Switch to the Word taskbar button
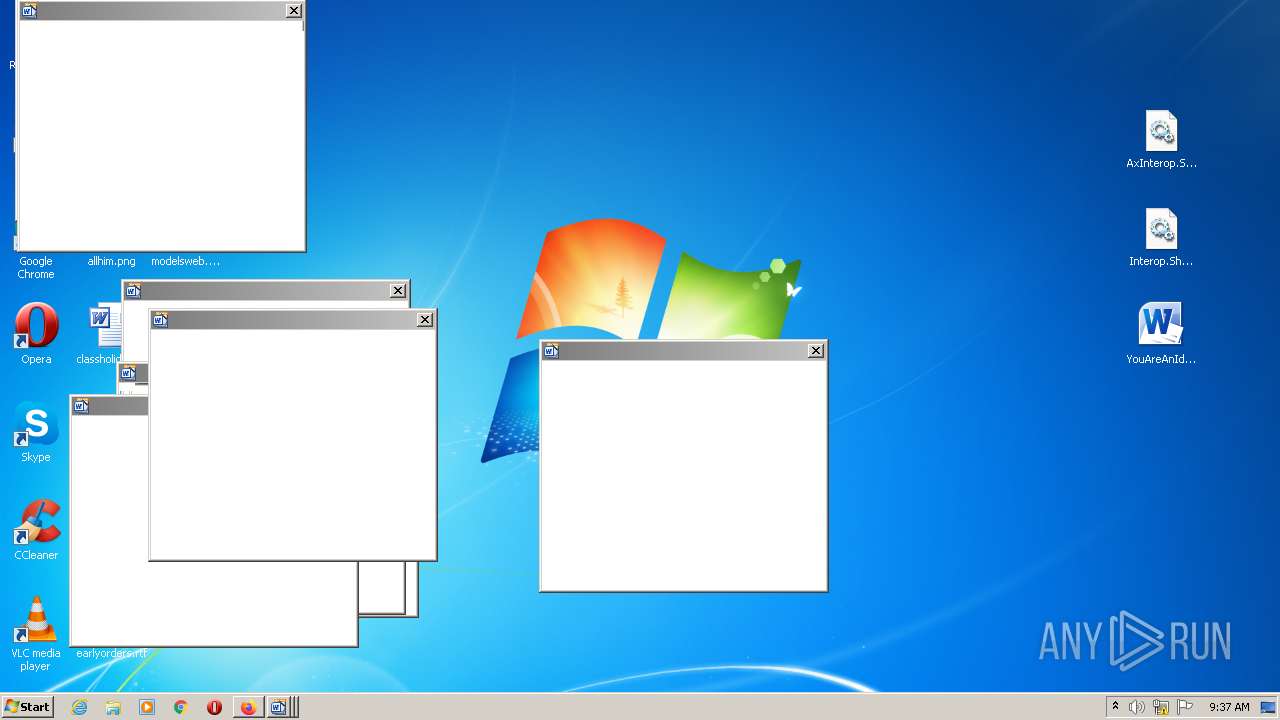 click(x=280, y=707)
